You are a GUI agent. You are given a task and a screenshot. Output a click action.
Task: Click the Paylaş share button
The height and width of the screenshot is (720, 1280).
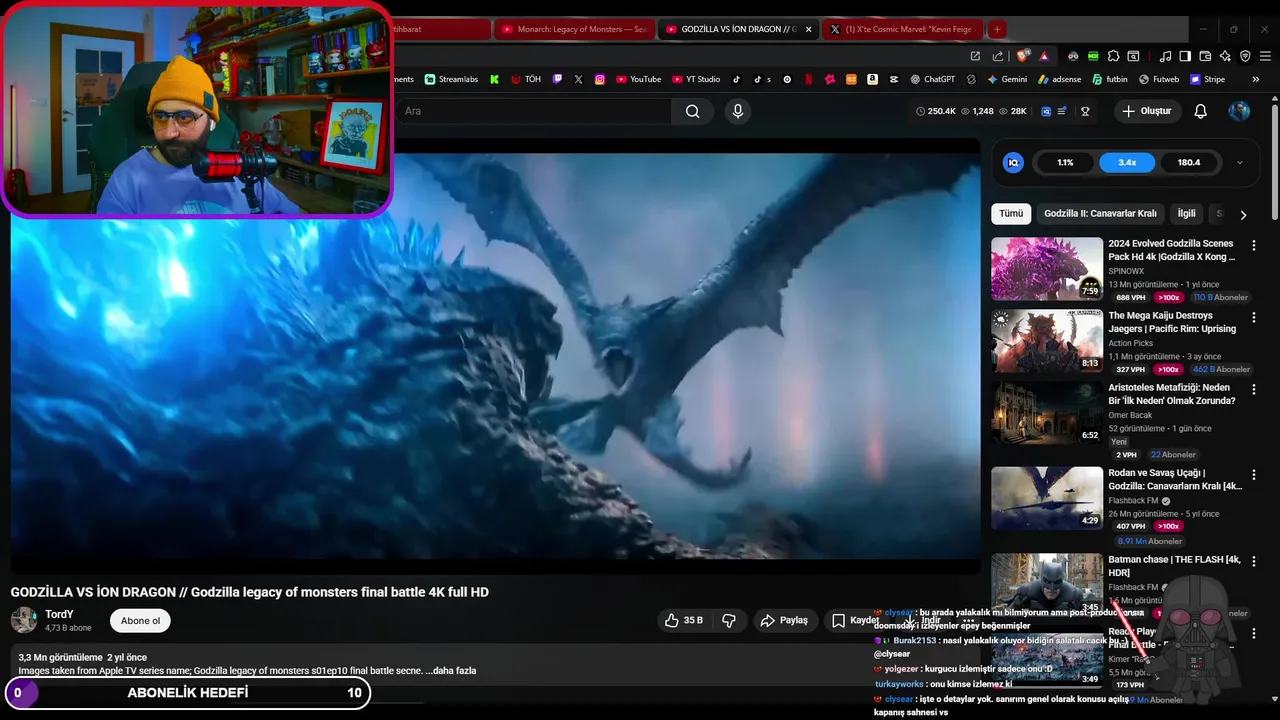tap(784, 620)
